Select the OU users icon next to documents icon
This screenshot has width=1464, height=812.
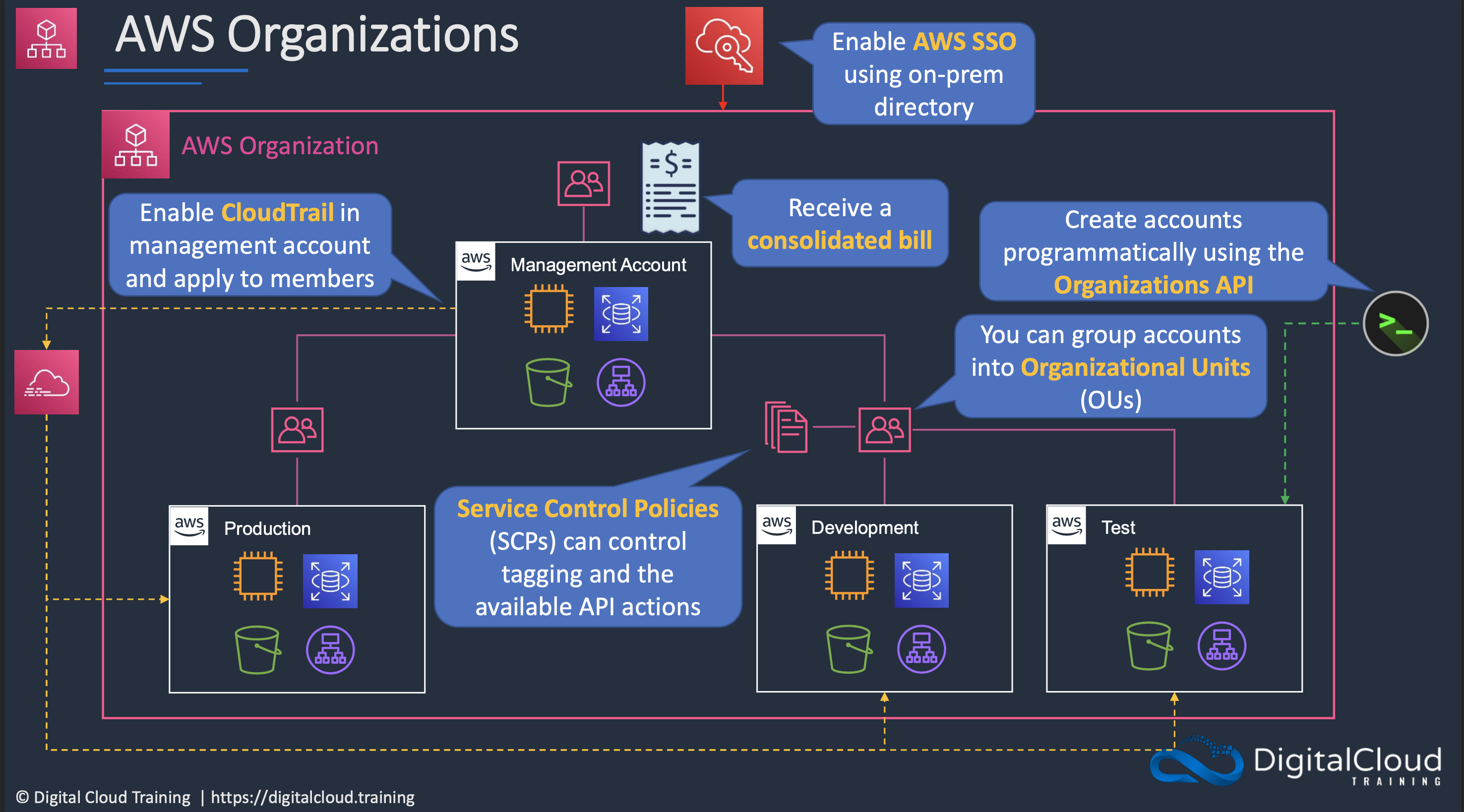click(x=884, y=430)
